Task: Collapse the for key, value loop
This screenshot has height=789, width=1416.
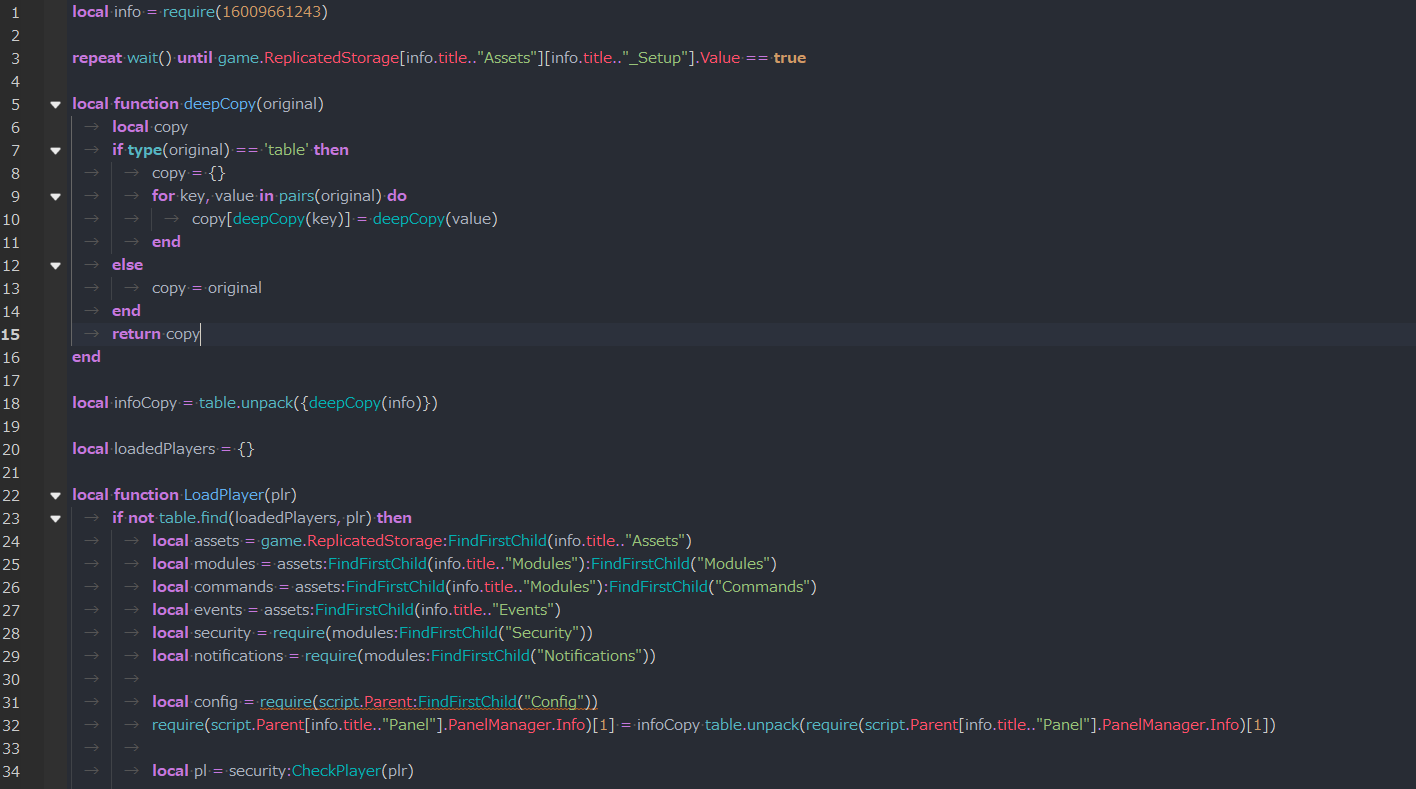Action: pos(55,196)
